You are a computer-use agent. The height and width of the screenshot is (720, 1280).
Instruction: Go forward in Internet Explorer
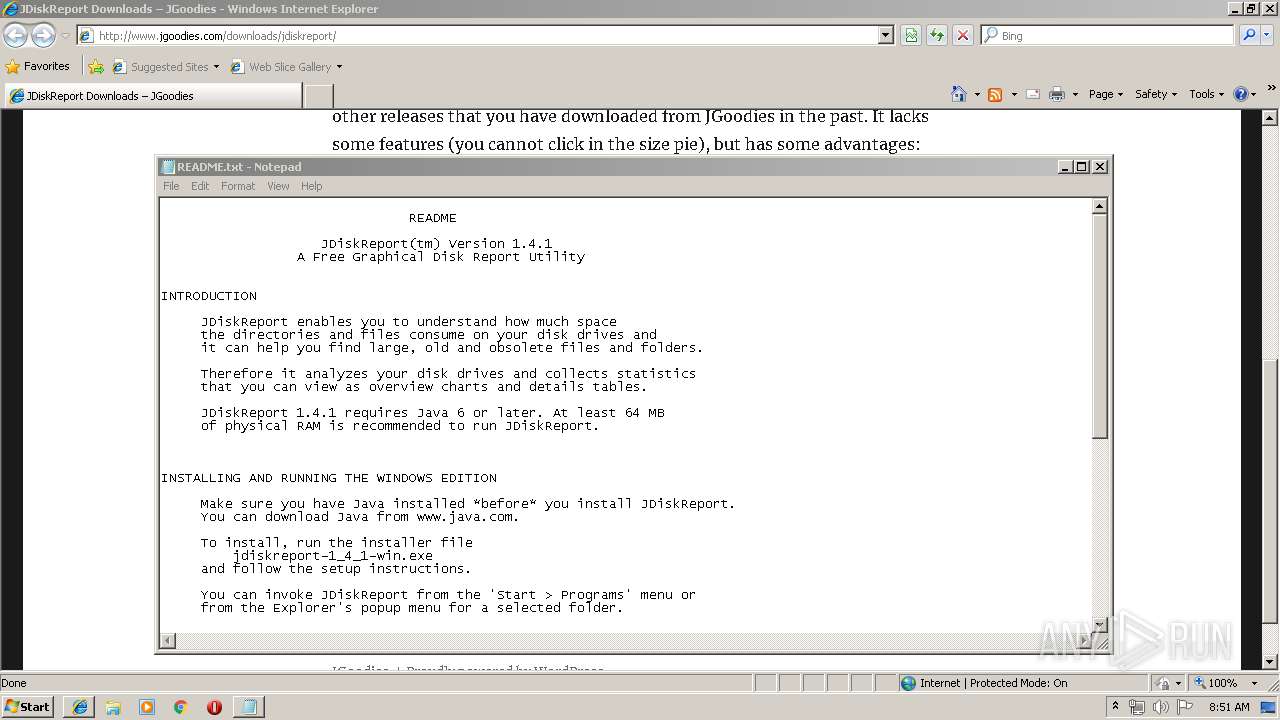click(x=43, y=35)
